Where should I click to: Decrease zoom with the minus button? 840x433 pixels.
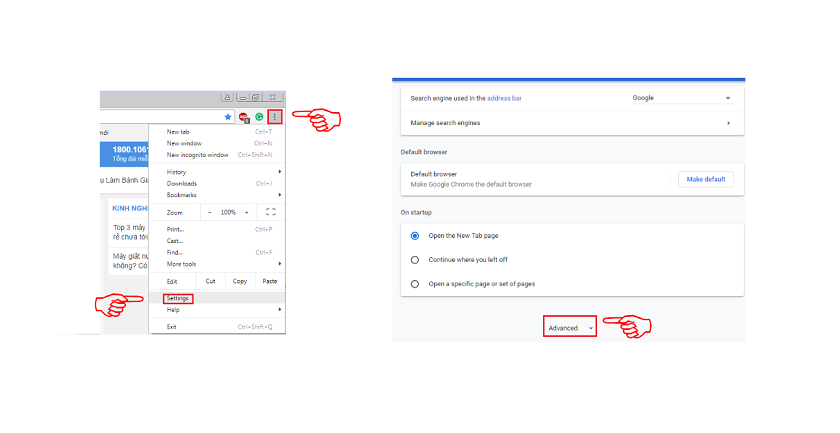click(x=209, y=212)
